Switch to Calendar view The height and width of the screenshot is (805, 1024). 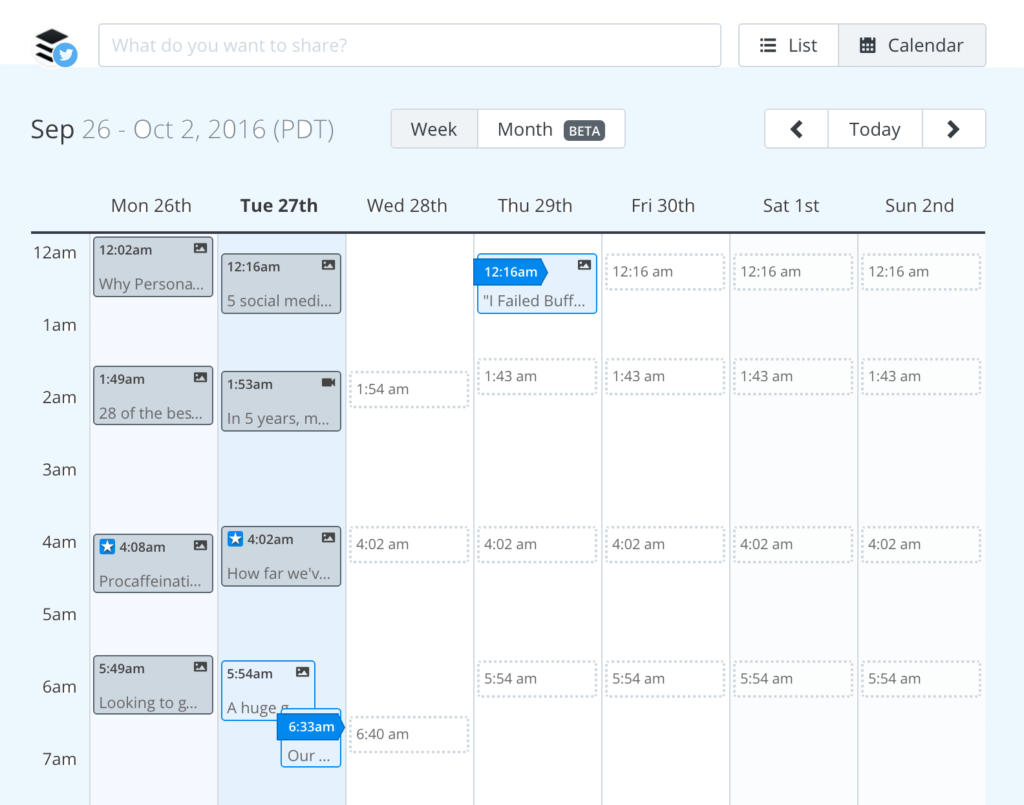pyautogui.click(x=911, y=45)
